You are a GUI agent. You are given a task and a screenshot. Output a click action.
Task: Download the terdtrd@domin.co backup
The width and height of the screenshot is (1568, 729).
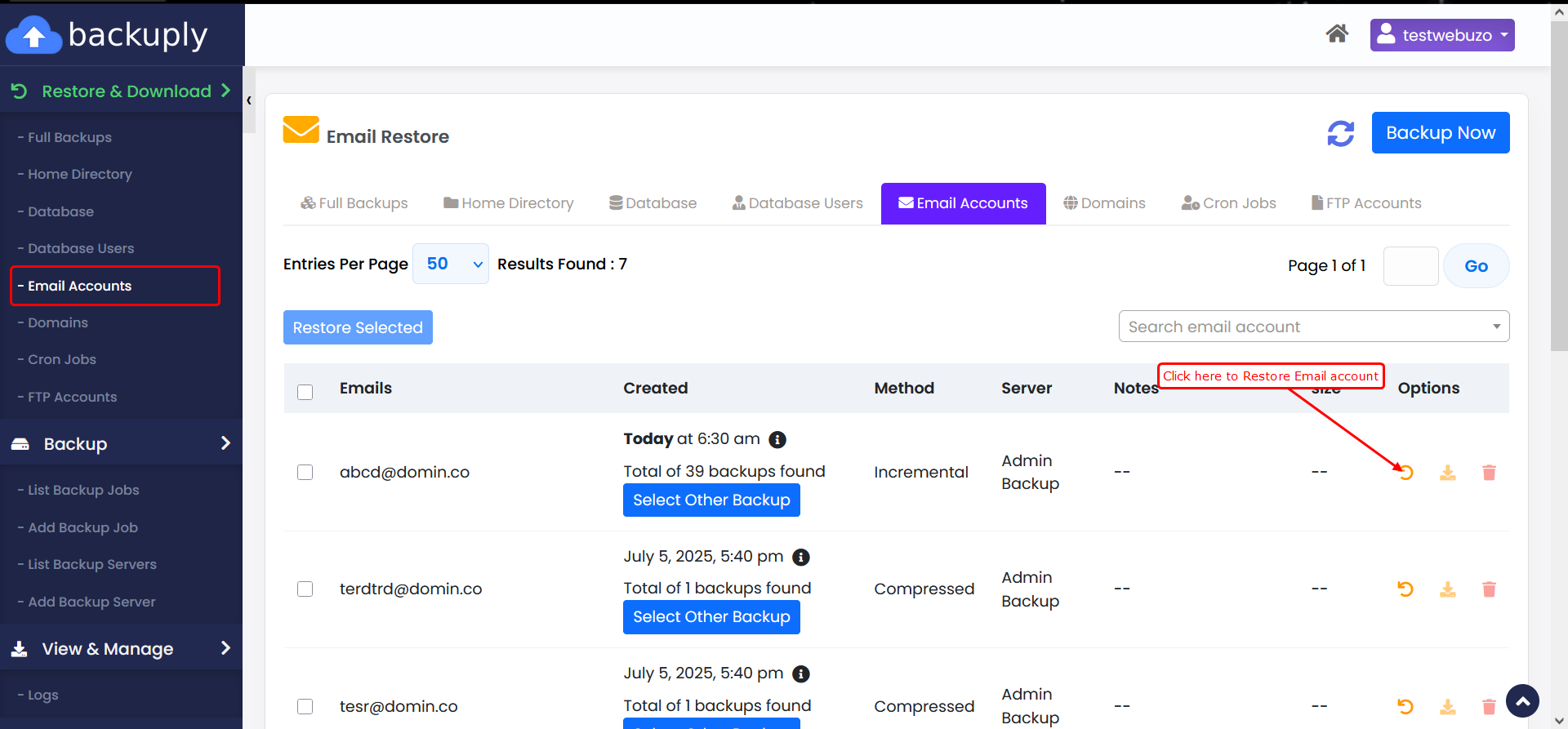coord(1447,589)
